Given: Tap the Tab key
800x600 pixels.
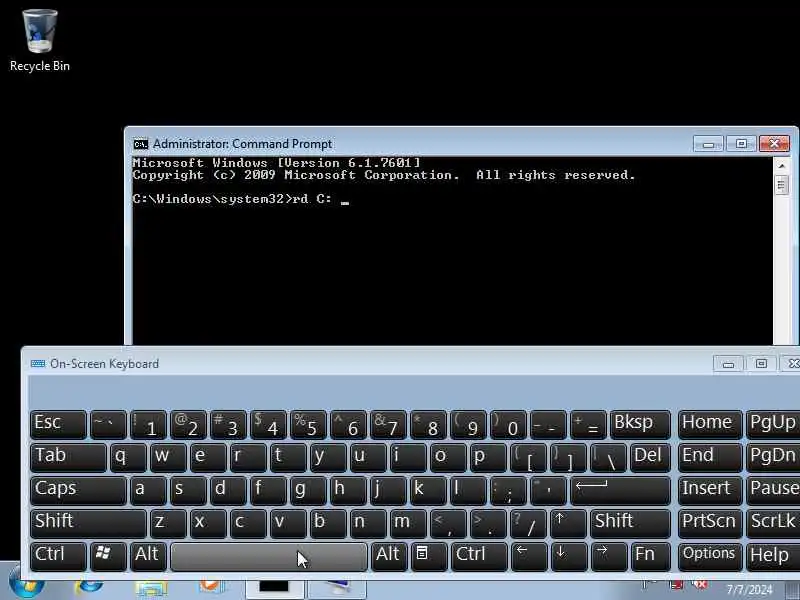Looking at the screenshot, I should pyautogui.click(x=68, y=458).
